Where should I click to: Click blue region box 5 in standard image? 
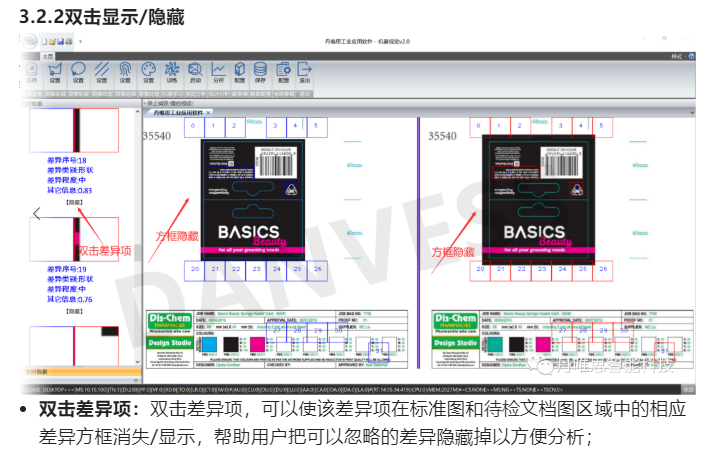[317, 127]
